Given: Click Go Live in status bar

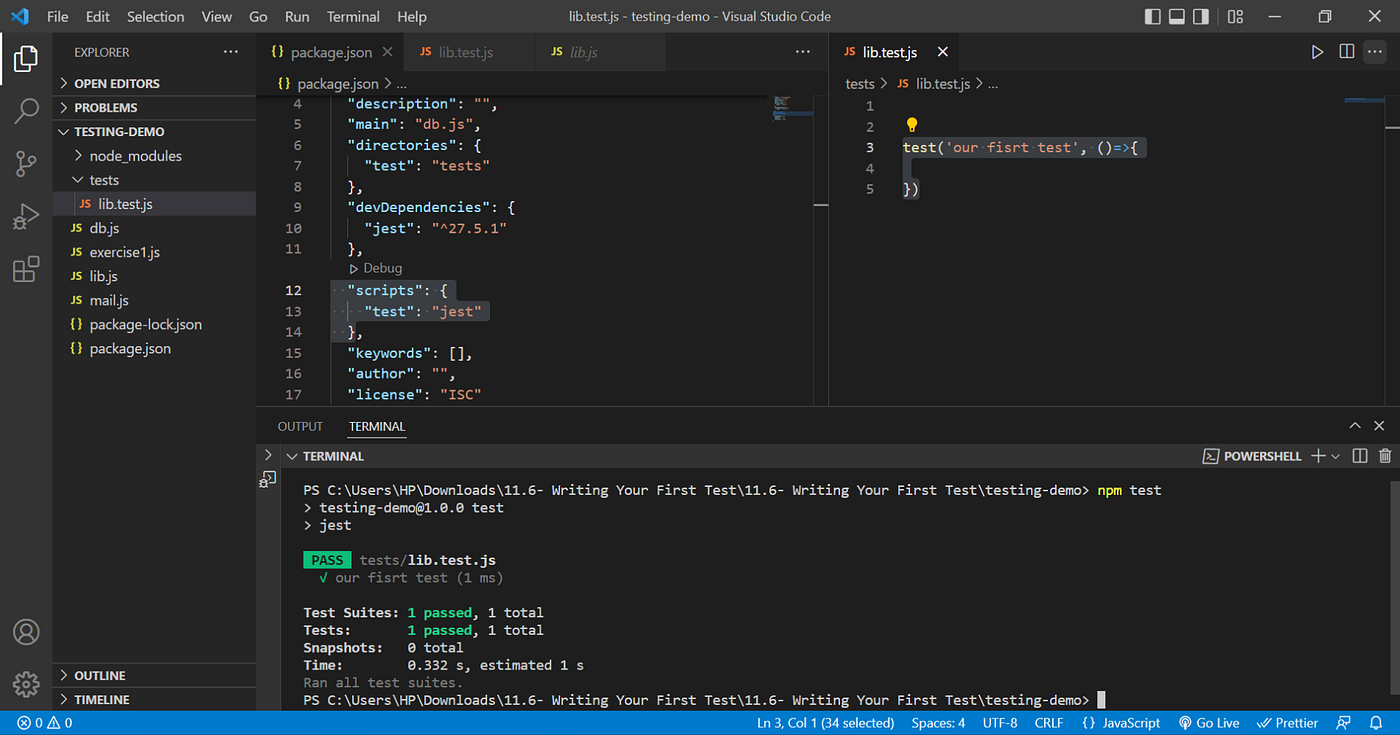Looking at the screenshot, I should tap(1209, 723).
